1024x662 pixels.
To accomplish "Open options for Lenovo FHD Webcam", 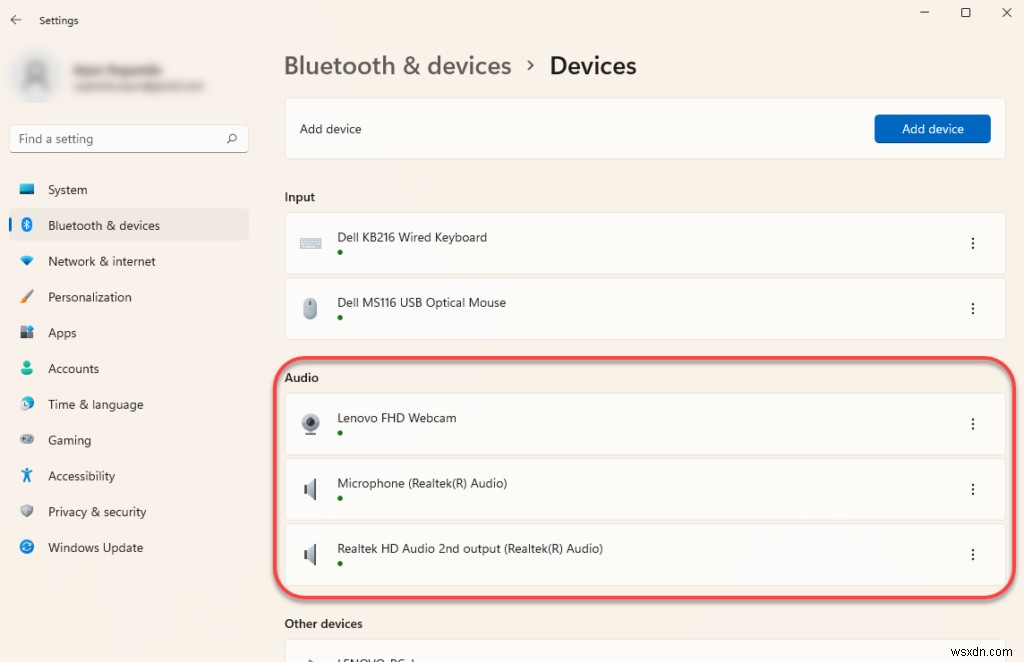I will pos(973,424).
